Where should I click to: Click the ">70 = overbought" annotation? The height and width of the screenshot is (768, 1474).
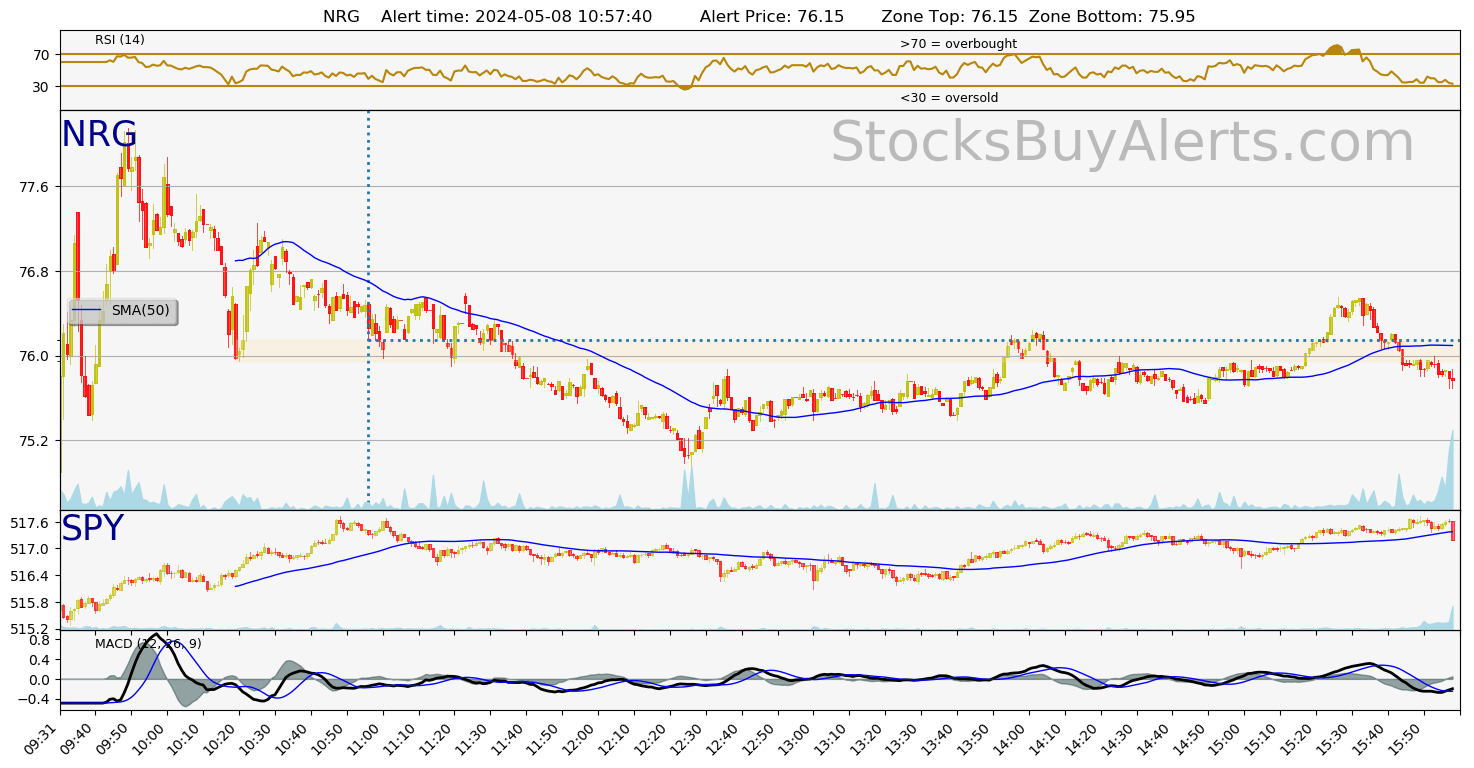coord(958,44)
